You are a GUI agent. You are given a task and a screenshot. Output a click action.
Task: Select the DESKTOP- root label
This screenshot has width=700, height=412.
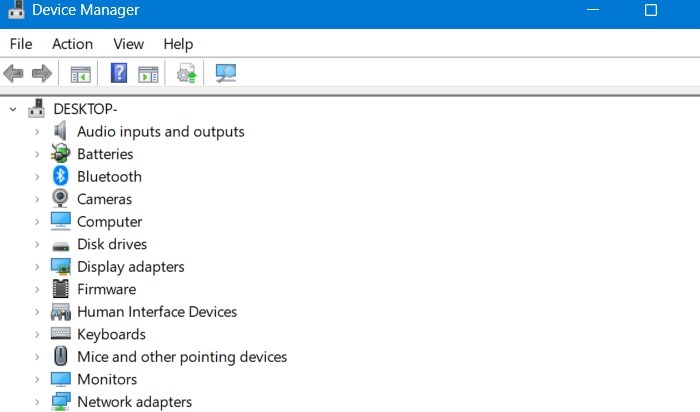point(85,109)
